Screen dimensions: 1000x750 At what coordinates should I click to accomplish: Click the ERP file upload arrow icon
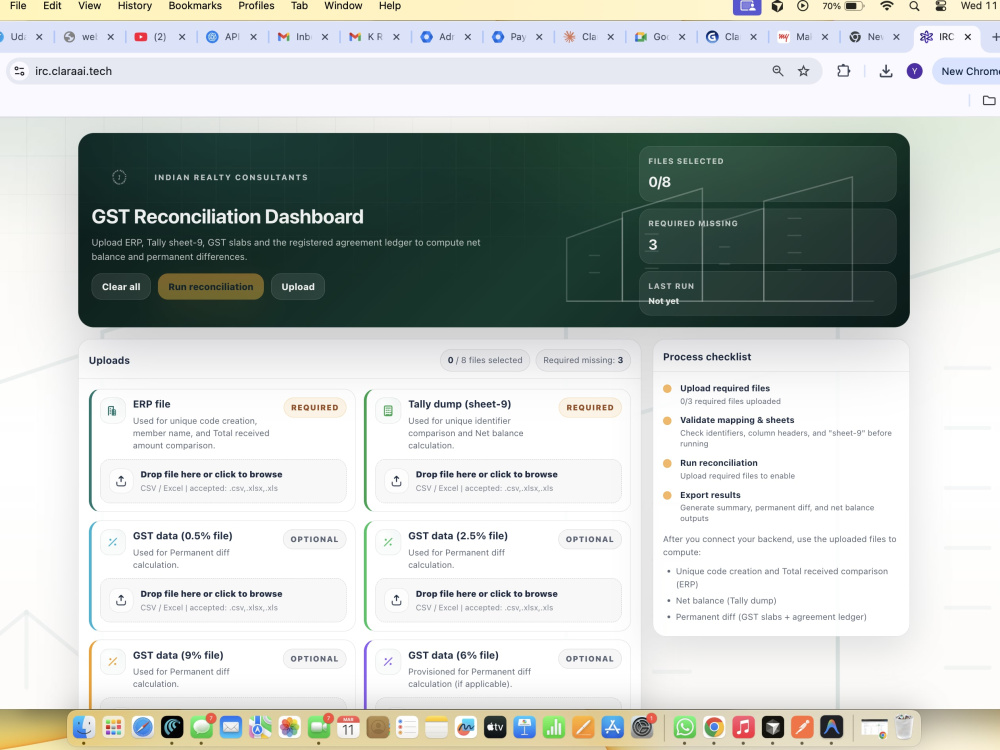[x=121, y=481]
